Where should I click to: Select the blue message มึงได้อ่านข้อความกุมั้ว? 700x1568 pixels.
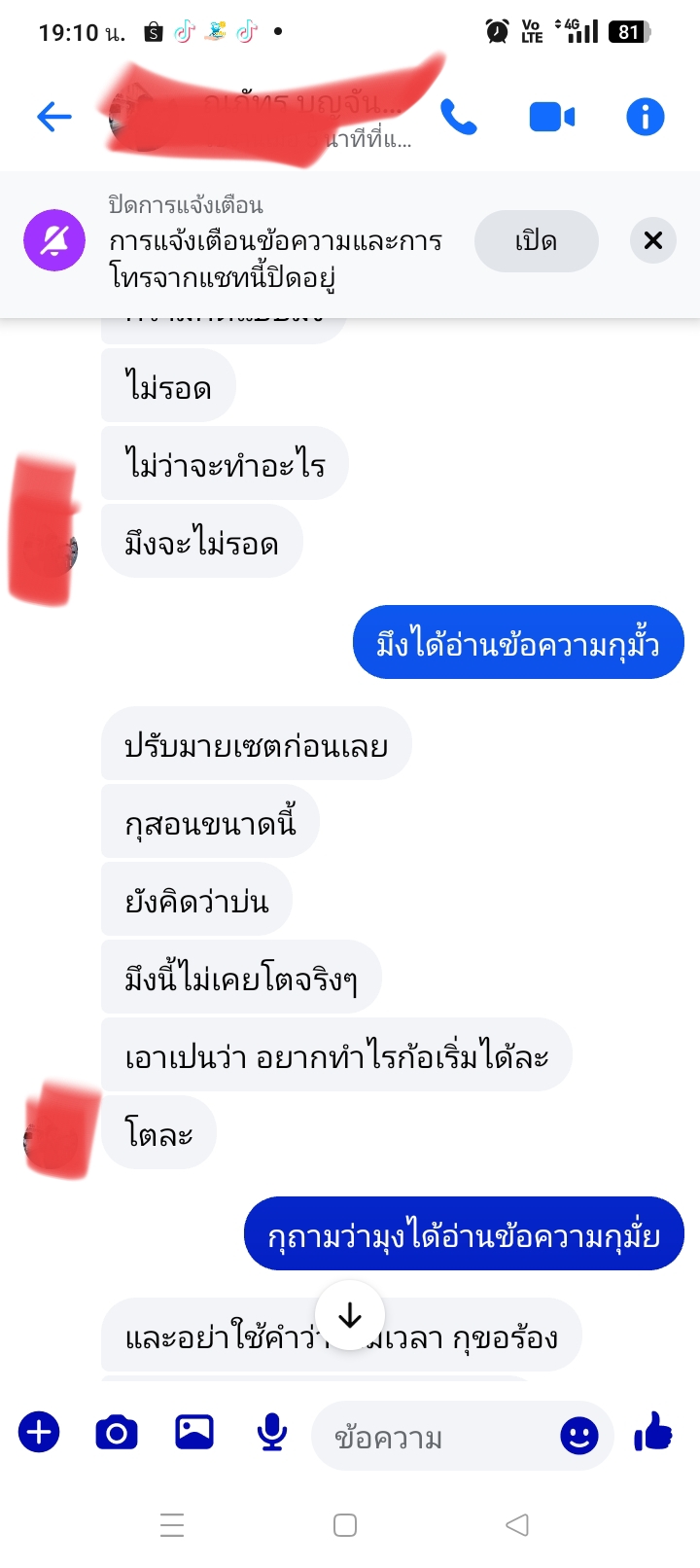[x=518, y=642]
